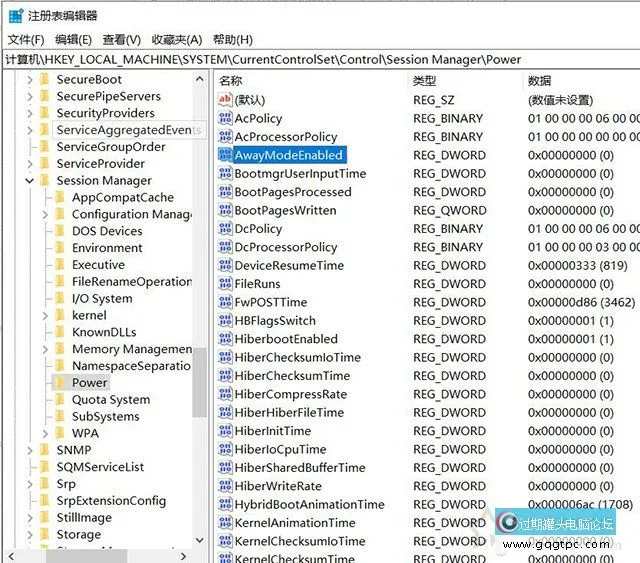Select the SrpExtensionConfig tree key
The height and width of the screenshot is (563, 640).
111,501
